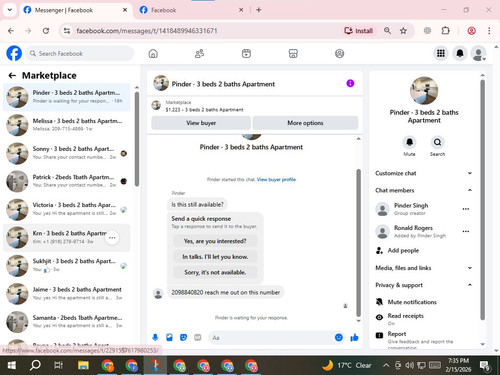
Task: Open options for Pinder Singh member
Action: (x=466, y=209)
